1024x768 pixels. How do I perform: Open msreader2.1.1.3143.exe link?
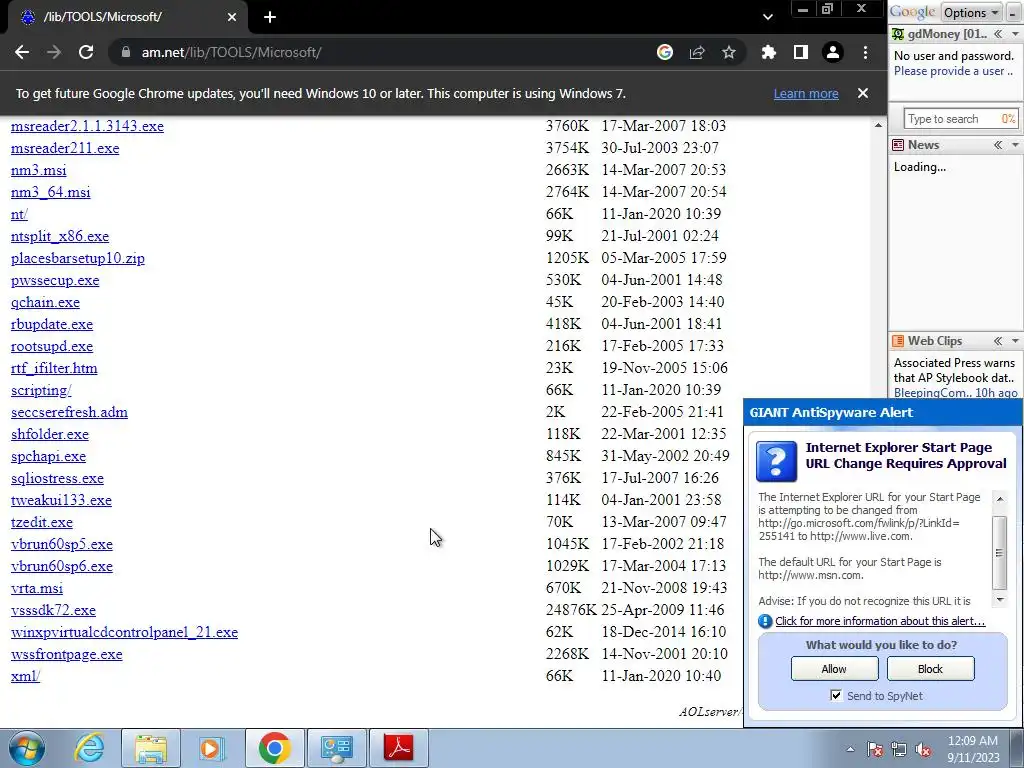[x=87, y=126]
